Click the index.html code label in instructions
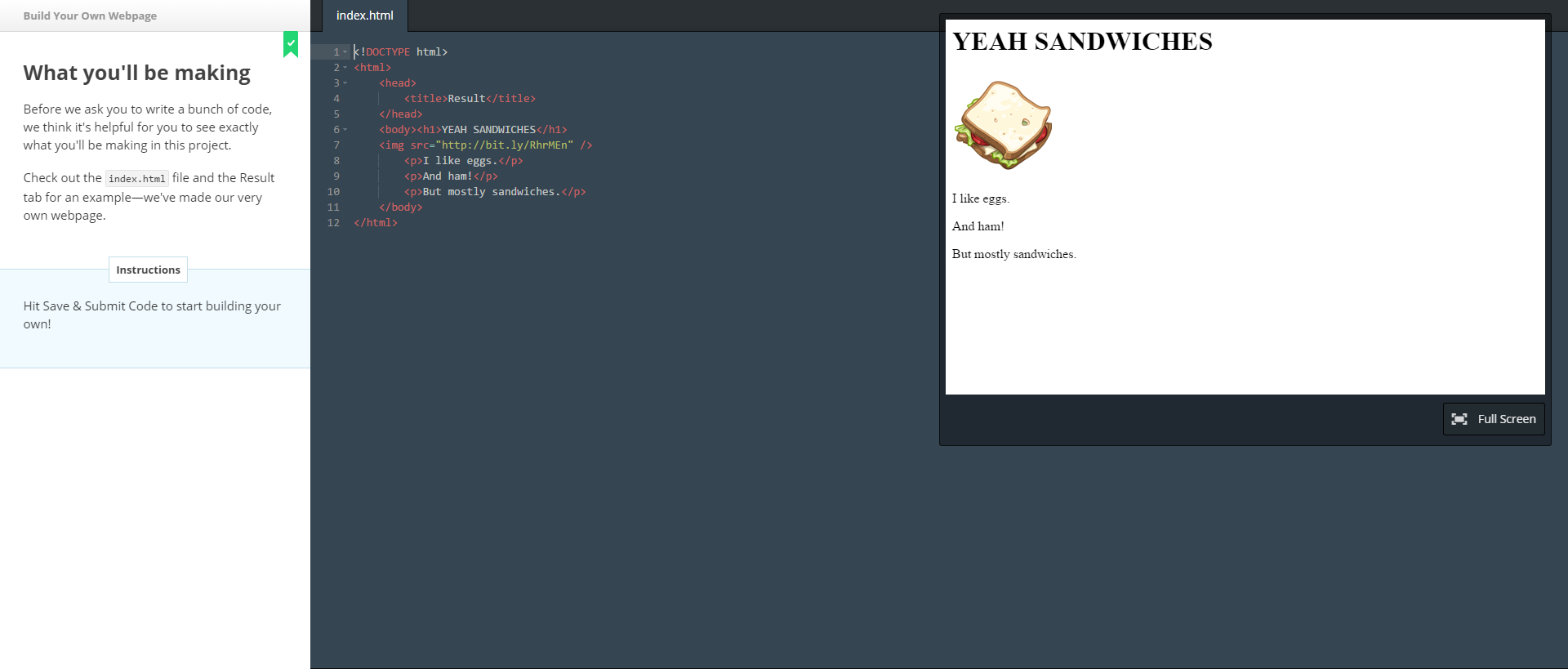Image resolution: width=1568 pixels, height=669 pixels. point(137,179)
